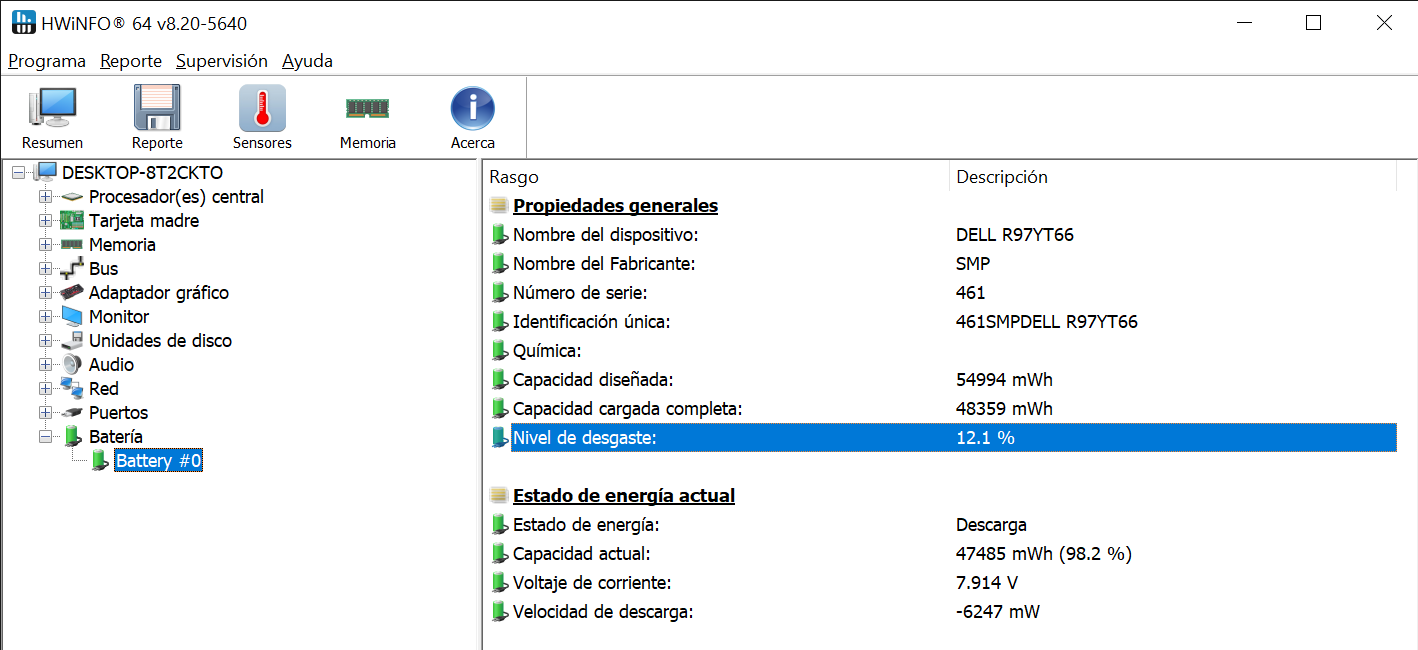Select the Capacidad diseñada row
Viewport: 1418px width, 650px height.
tap(593, 380)
